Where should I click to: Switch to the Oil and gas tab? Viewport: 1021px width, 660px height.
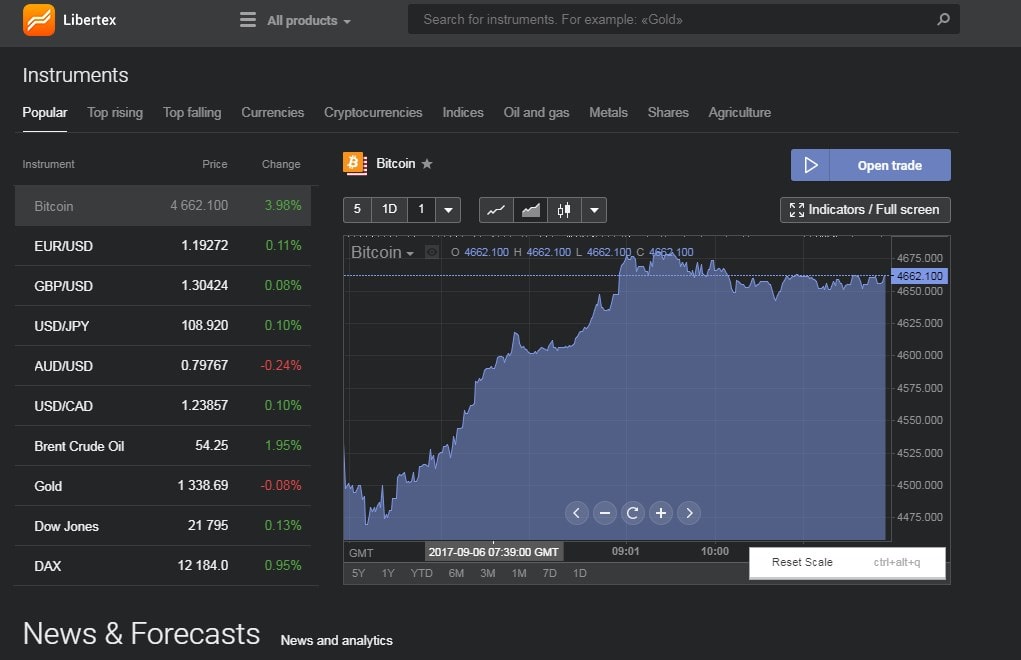pos(536,112)
